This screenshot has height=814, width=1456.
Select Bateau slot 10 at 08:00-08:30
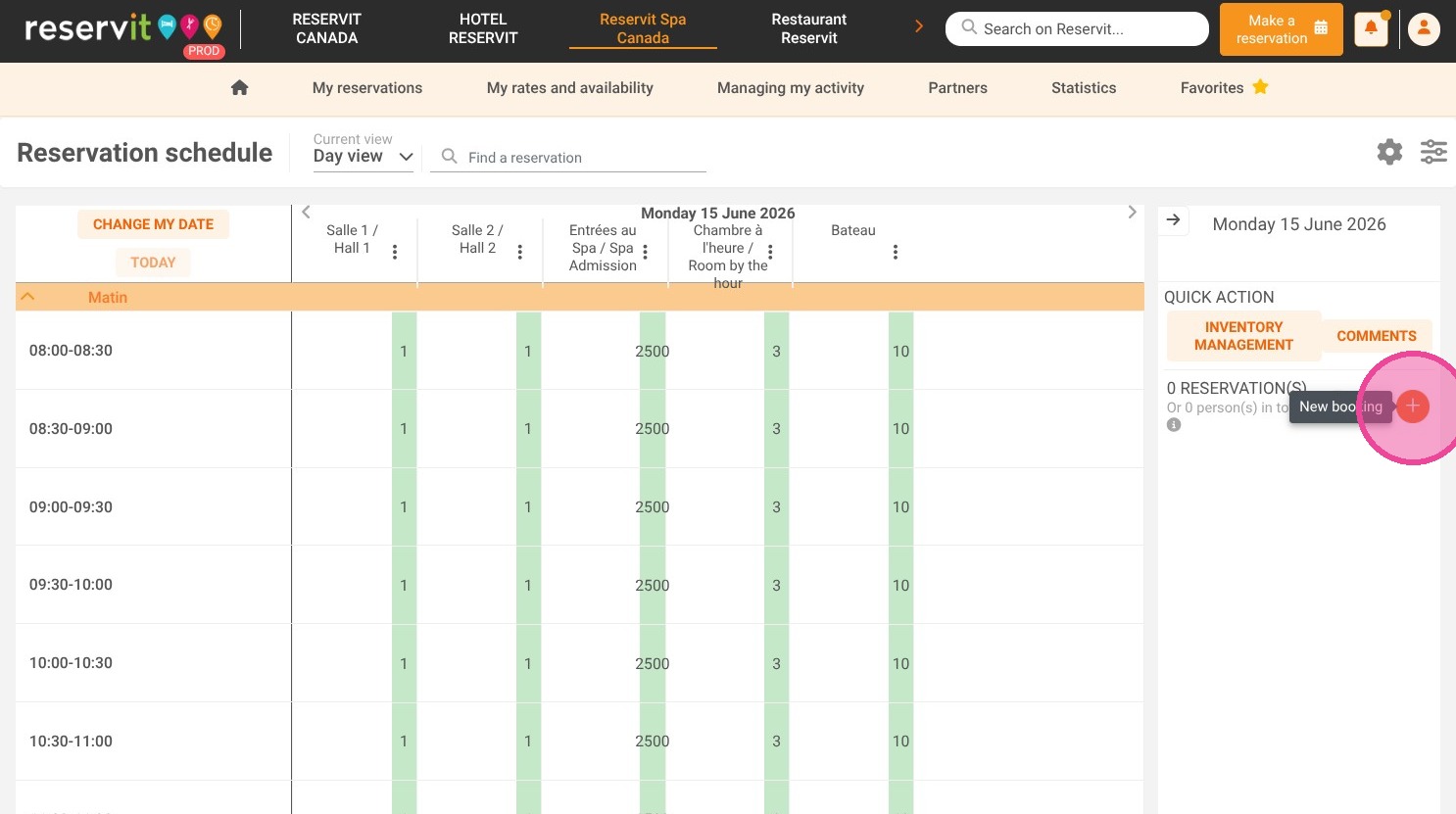[900, 351]
